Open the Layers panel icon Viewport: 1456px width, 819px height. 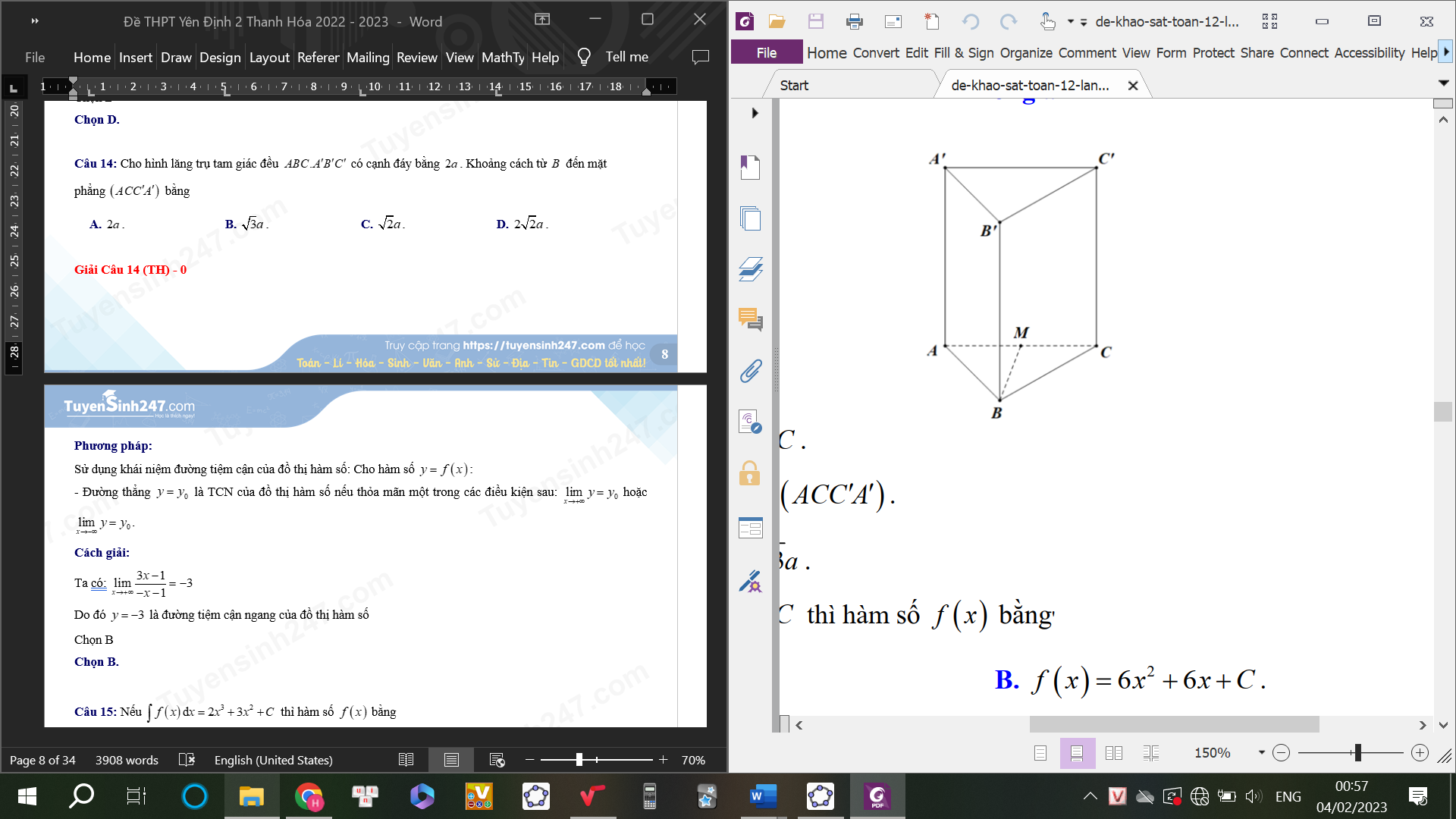tap(750, 269)
